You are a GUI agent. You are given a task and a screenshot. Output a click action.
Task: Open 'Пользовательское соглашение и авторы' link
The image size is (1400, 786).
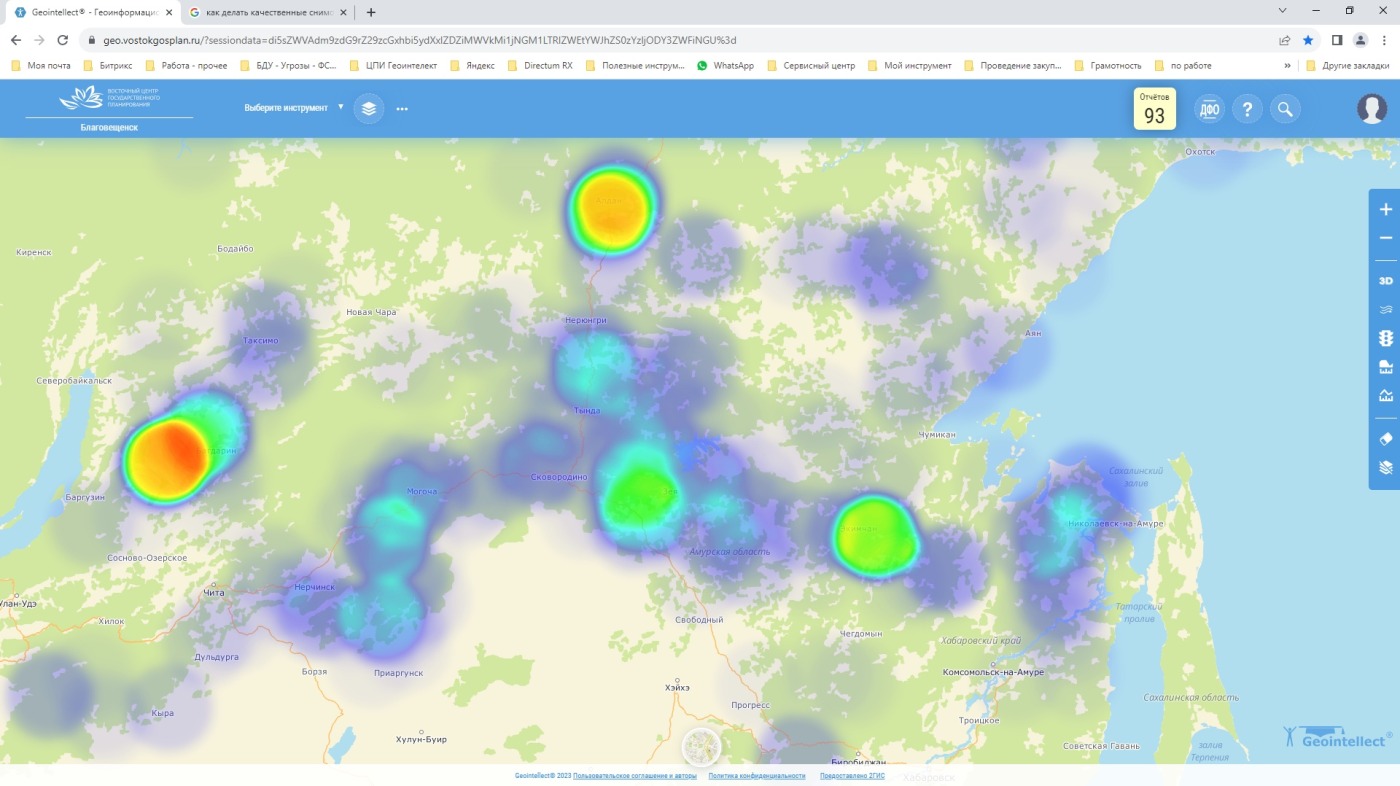tap(635, 776)
